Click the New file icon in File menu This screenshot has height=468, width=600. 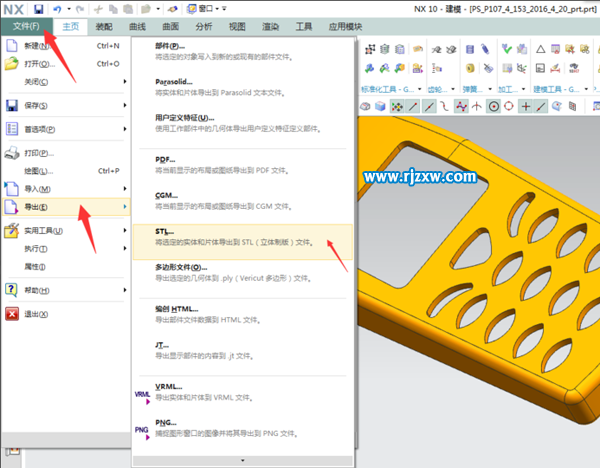(12, 46)
